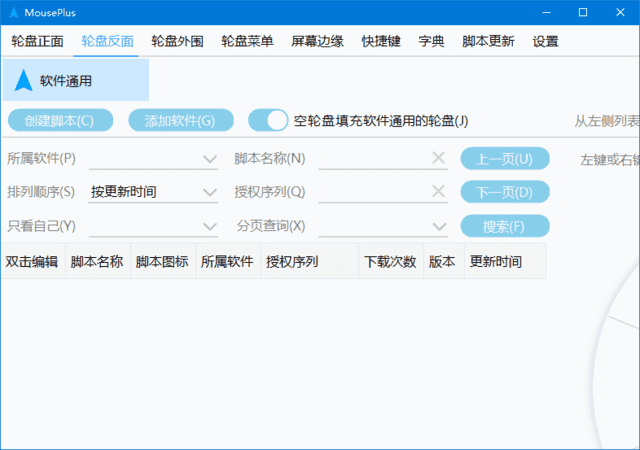Click the 上一页(U) button
Screen dimensions: 640x450
click(x=504, y=158)
